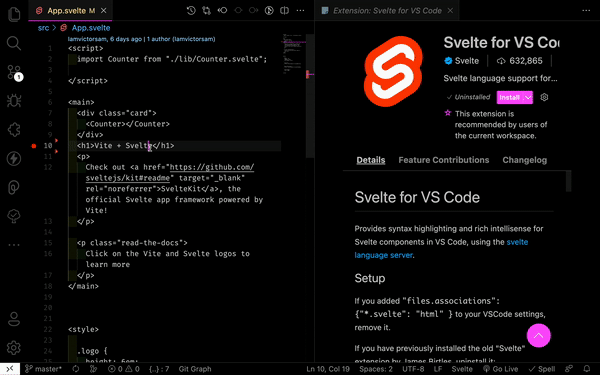Toggle the Go Live server in status bar
600x375 pixels.
[501, 369]
